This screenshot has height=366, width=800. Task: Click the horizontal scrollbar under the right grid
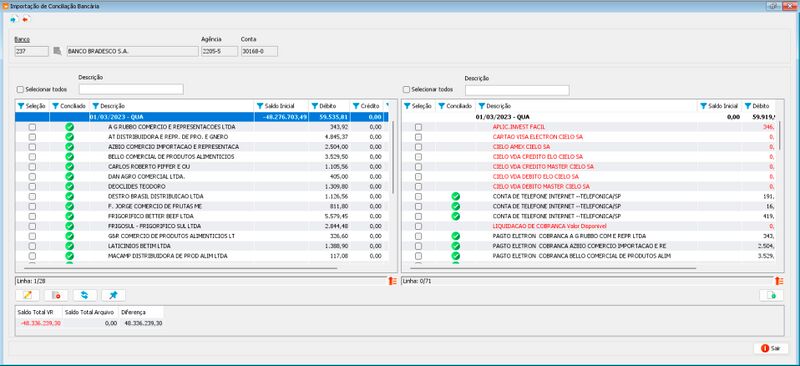tap(553, 267)
